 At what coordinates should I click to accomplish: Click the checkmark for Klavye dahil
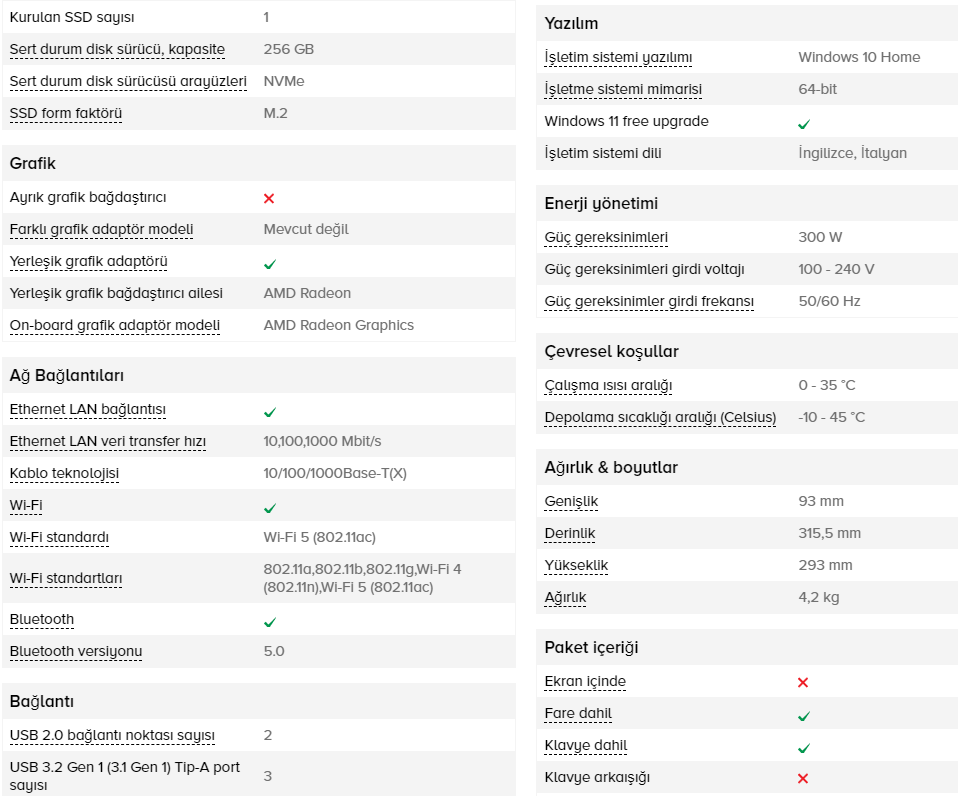point(804,748)
